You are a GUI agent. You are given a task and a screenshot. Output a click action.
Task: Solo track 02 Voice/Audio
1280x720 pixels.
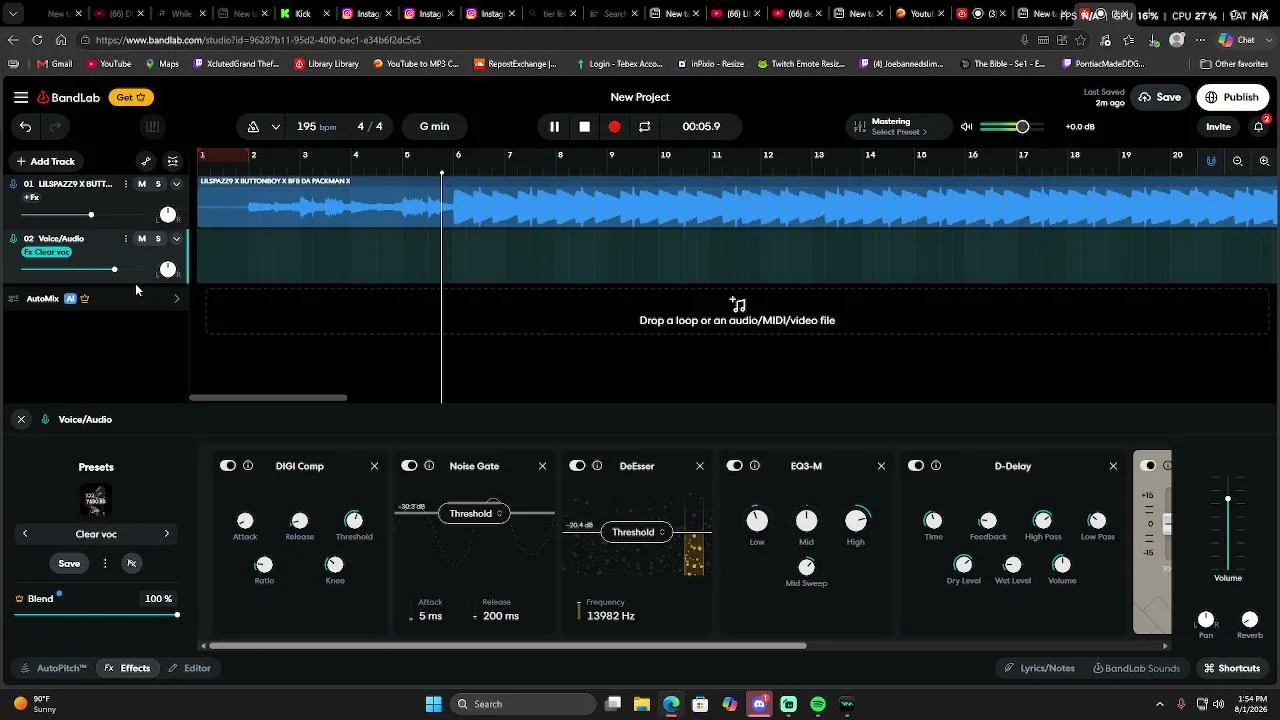tap(158, 239)
